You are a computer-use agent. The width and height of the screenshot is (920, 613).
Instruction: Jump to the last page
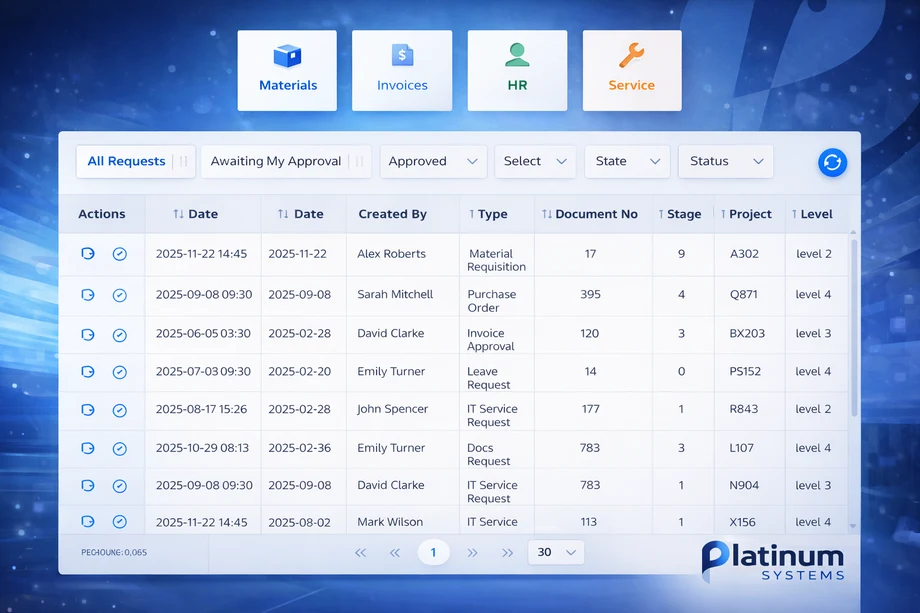point(508,553)
